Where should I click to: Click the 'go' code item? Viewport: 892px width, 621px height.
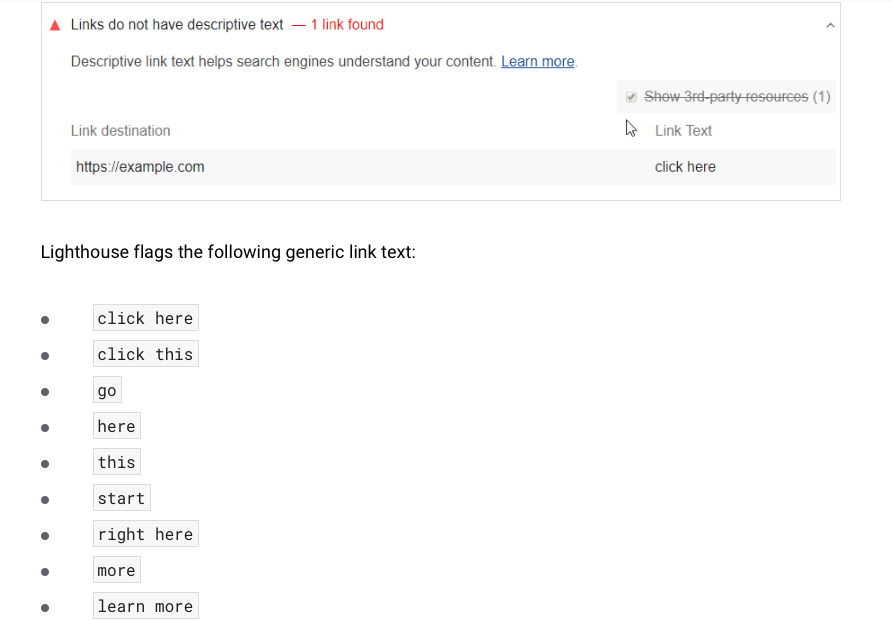[x=107, y=390]
